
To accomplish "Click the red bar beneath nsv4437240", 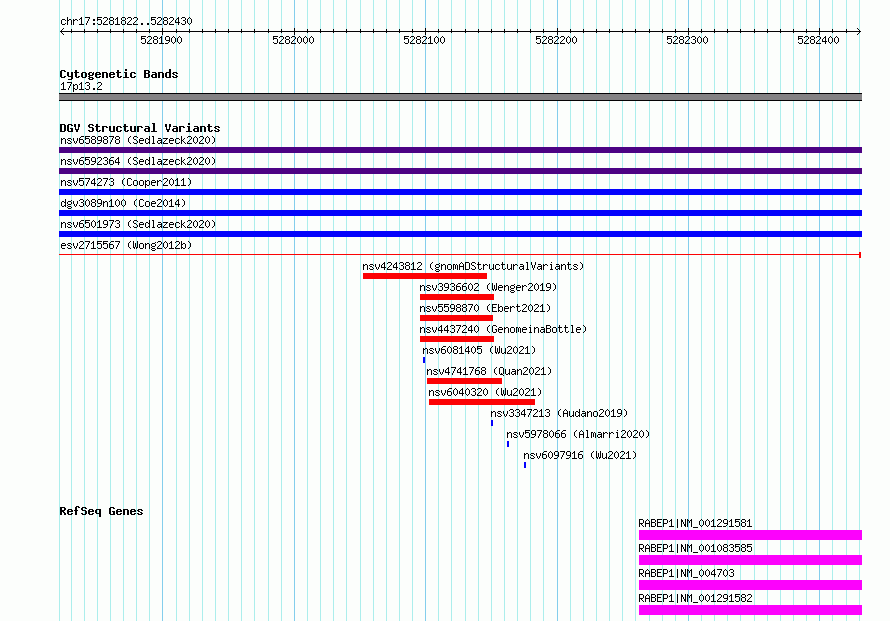I will pyautogui.click(x=457, y=339).
